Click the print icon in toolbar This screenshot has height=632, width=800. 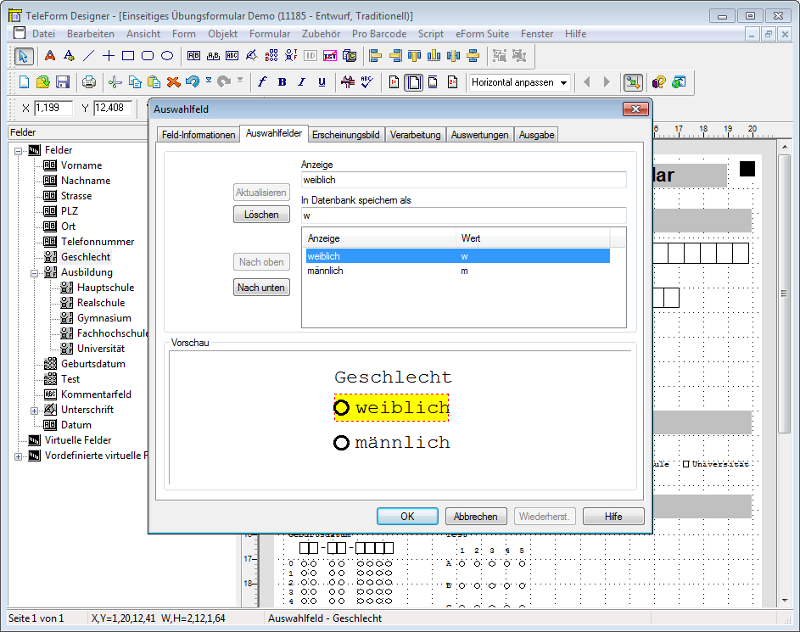pyautogui.click(x=89, y=82)
